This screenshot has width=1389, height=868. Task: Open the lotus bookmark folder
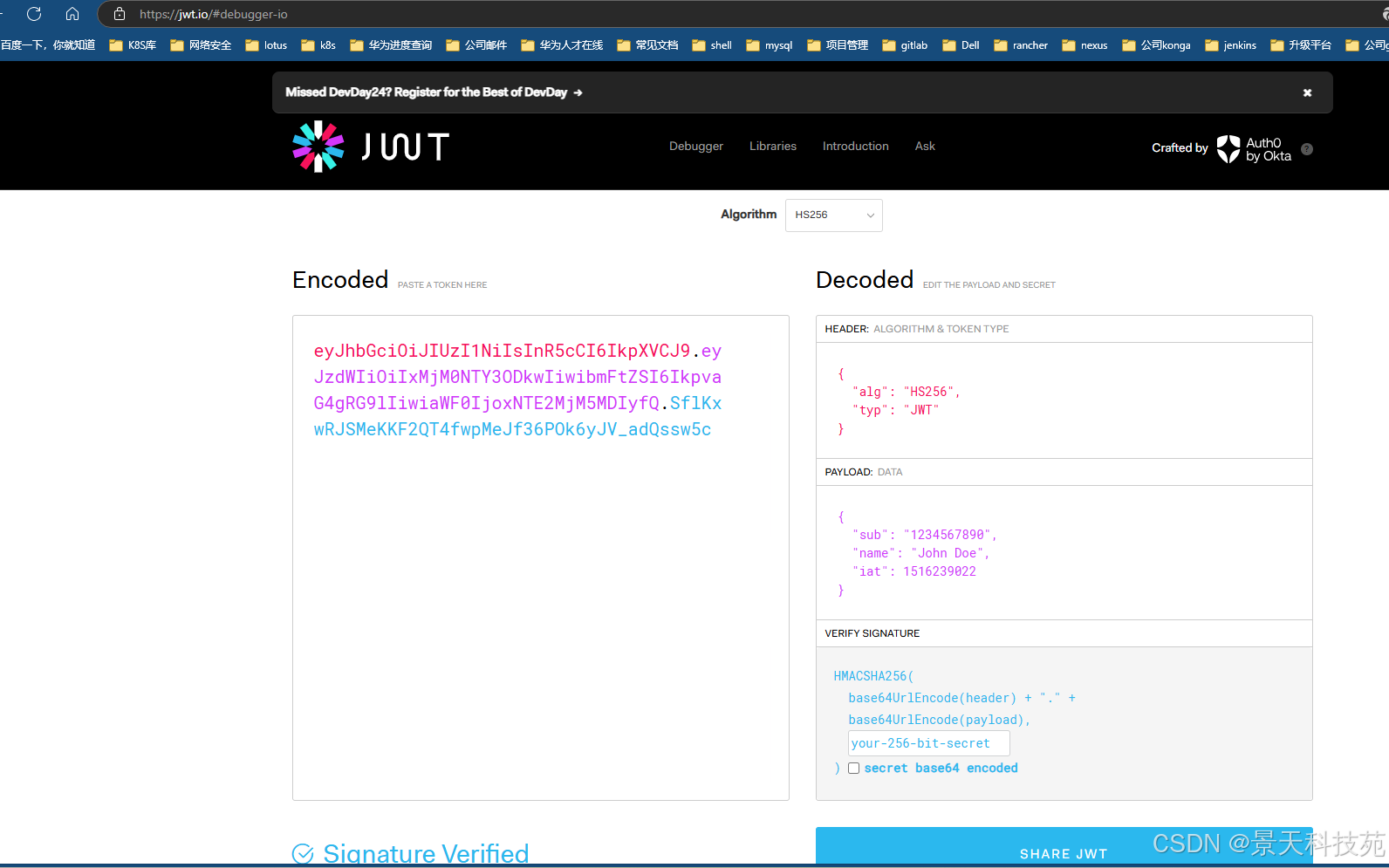point(266,45)
